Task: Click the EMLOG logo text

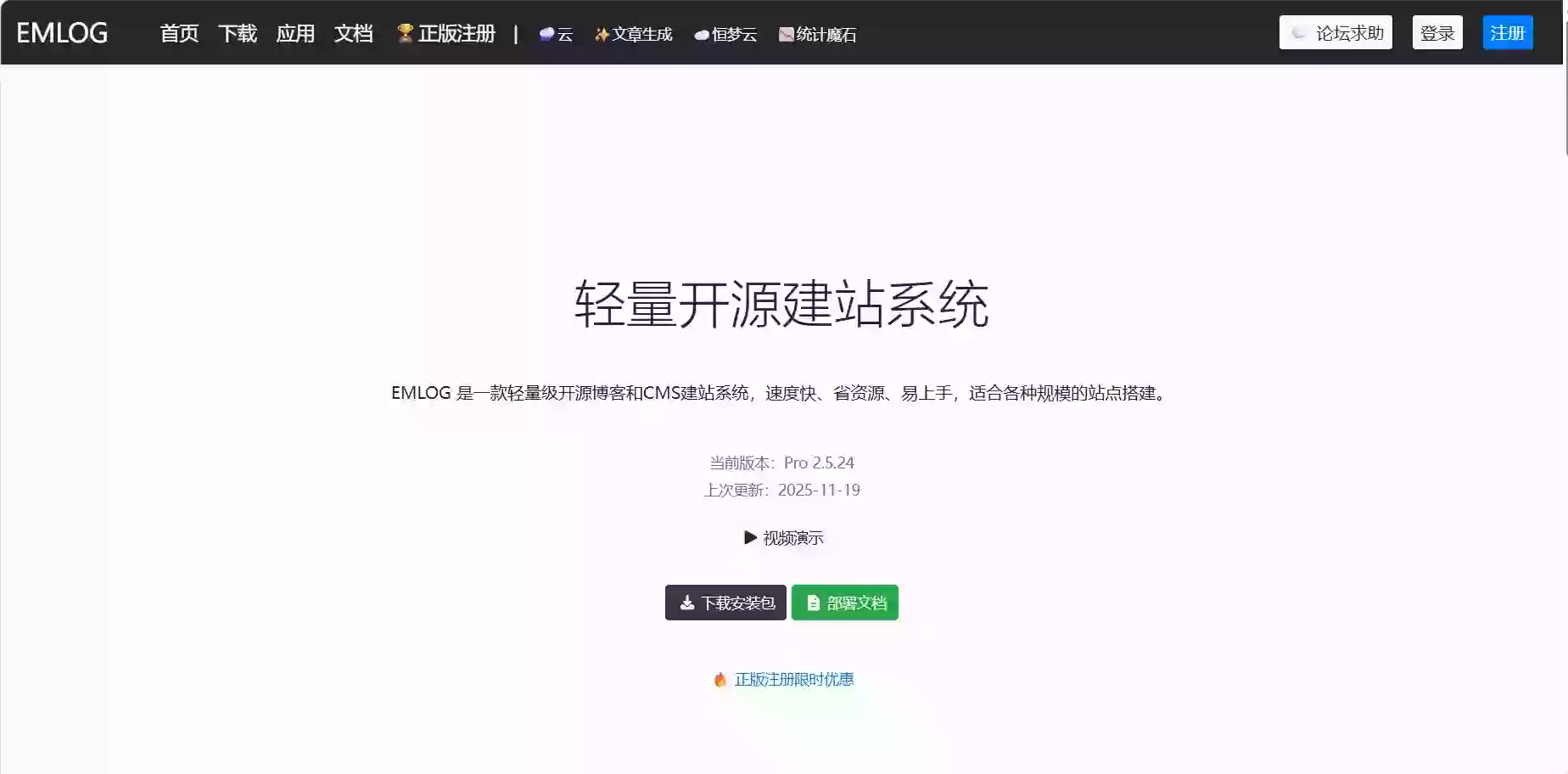Action: pyautogui.click(x=61, y=32)
